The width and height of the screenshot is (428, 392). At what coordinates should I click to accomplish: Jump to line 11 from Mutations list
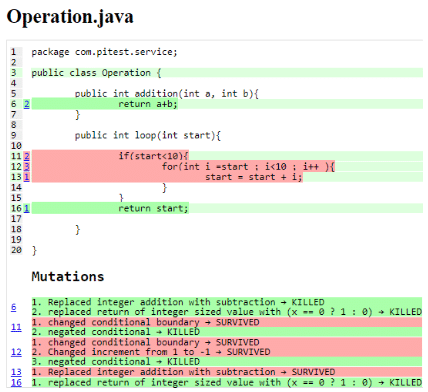click(x=16, y=327)
